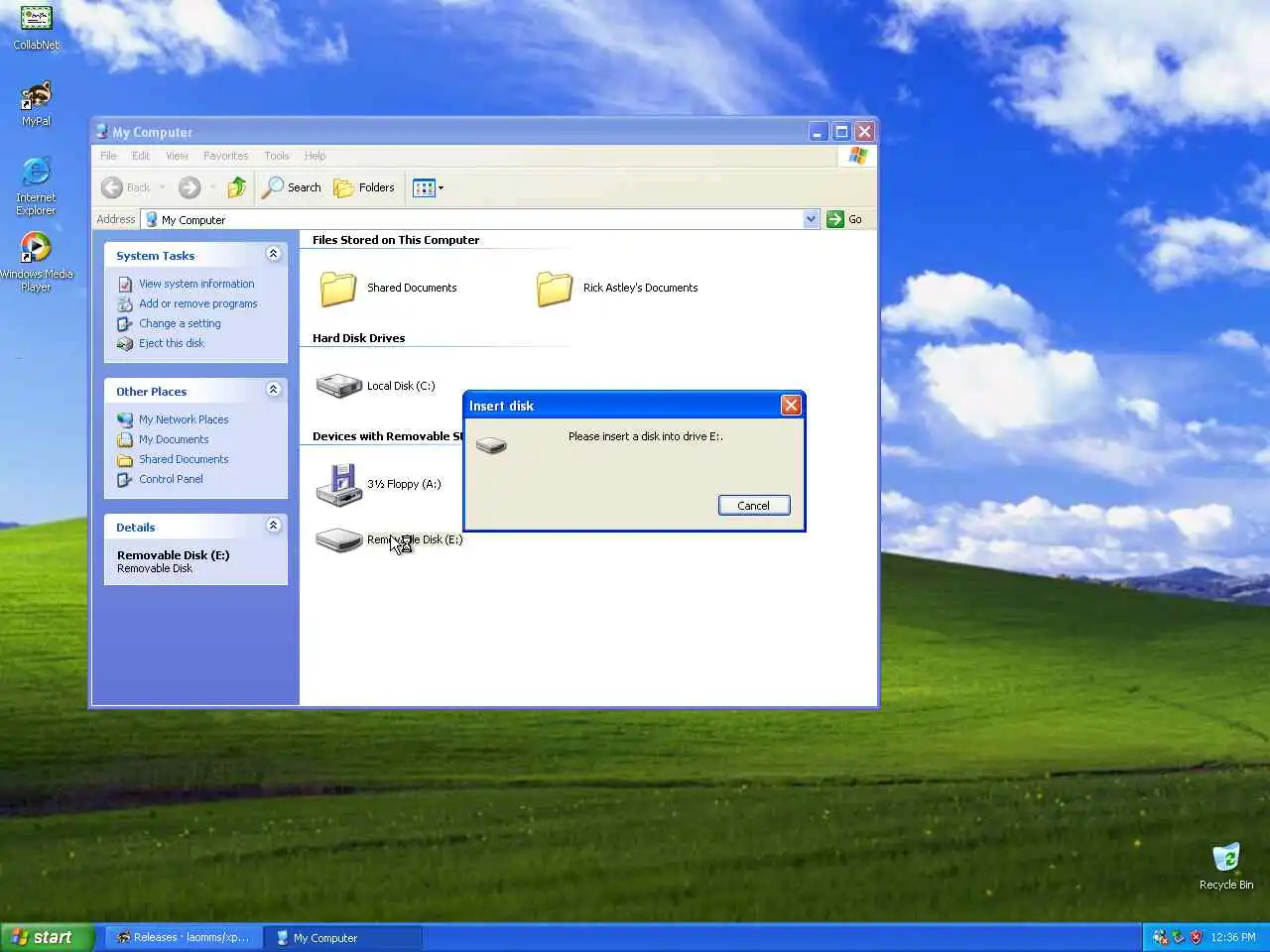This screenshot has width=1270, height=952.
Task: Click Cancel in the Insert disk dialog
Action: (754, 506)
